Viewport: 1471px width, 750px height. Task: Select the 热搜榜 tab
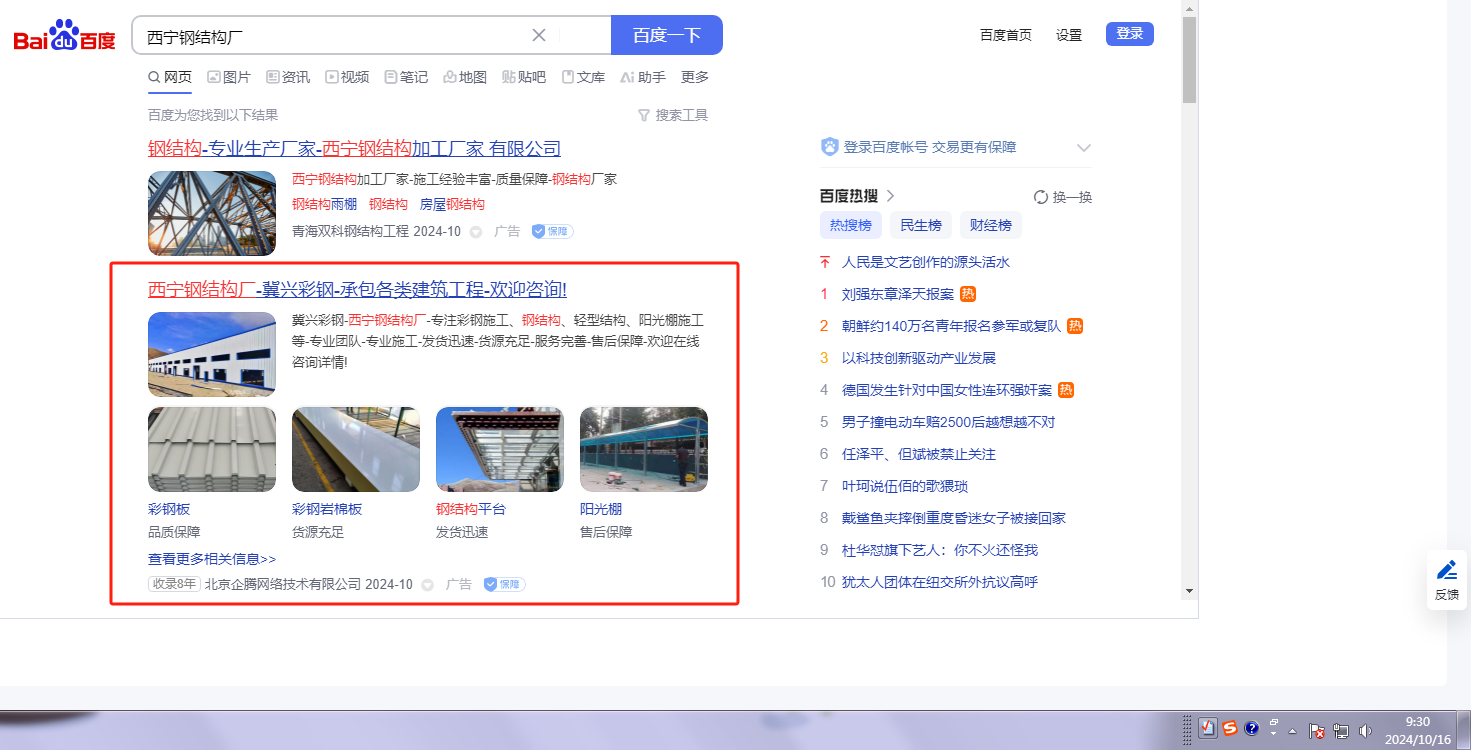tap(851, 225)
